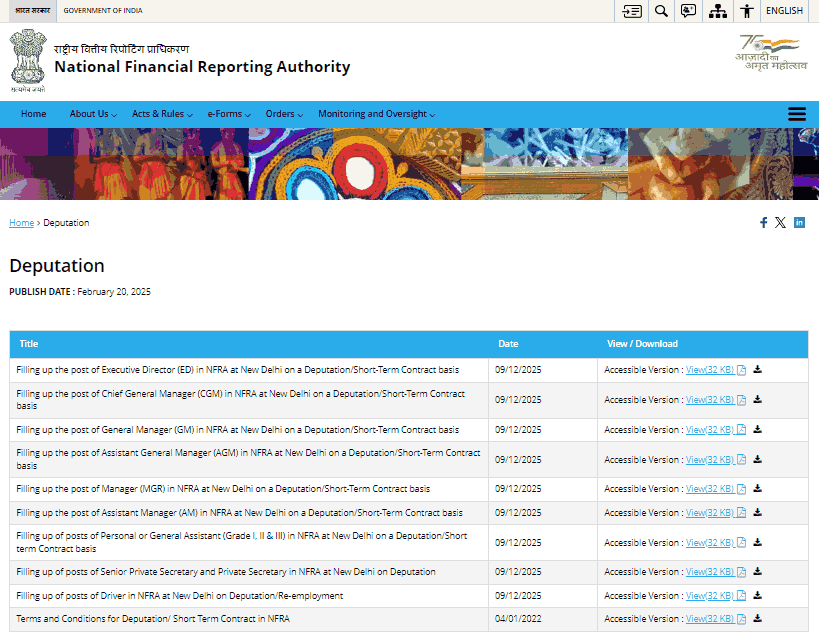The height and width of the screenshot is (637, 819).
Task: Open the search magnifier icon
Action: coord(661,11)
